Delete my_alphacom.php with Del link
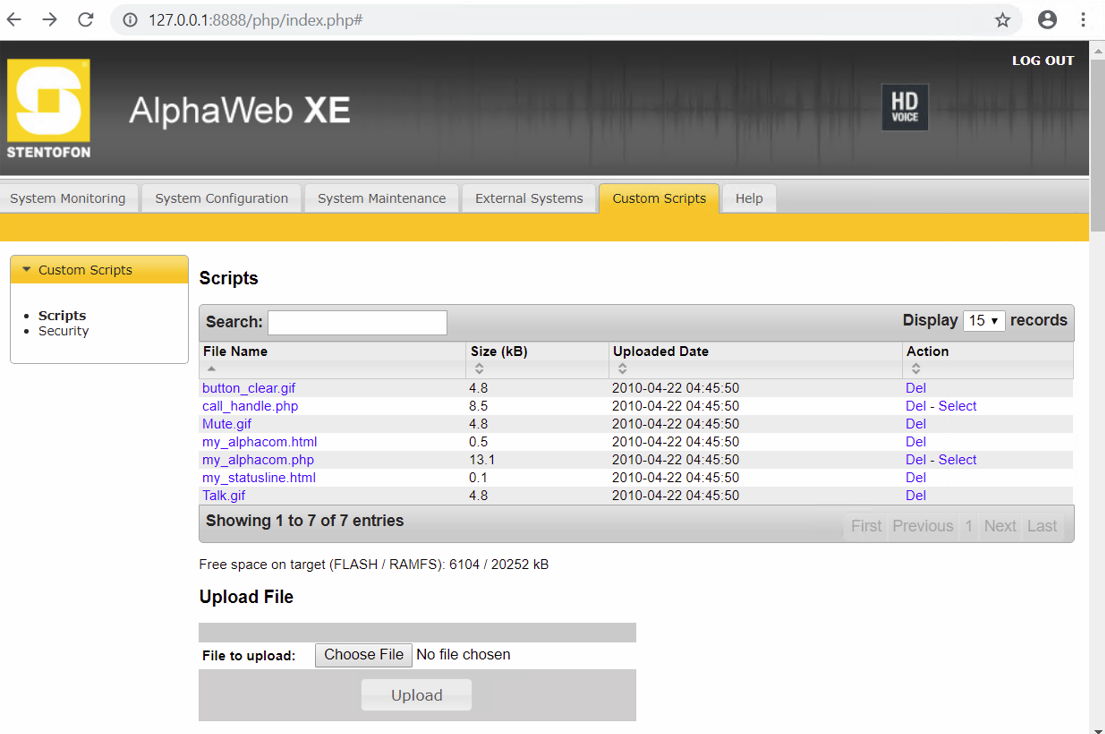 tap(915, 459)
